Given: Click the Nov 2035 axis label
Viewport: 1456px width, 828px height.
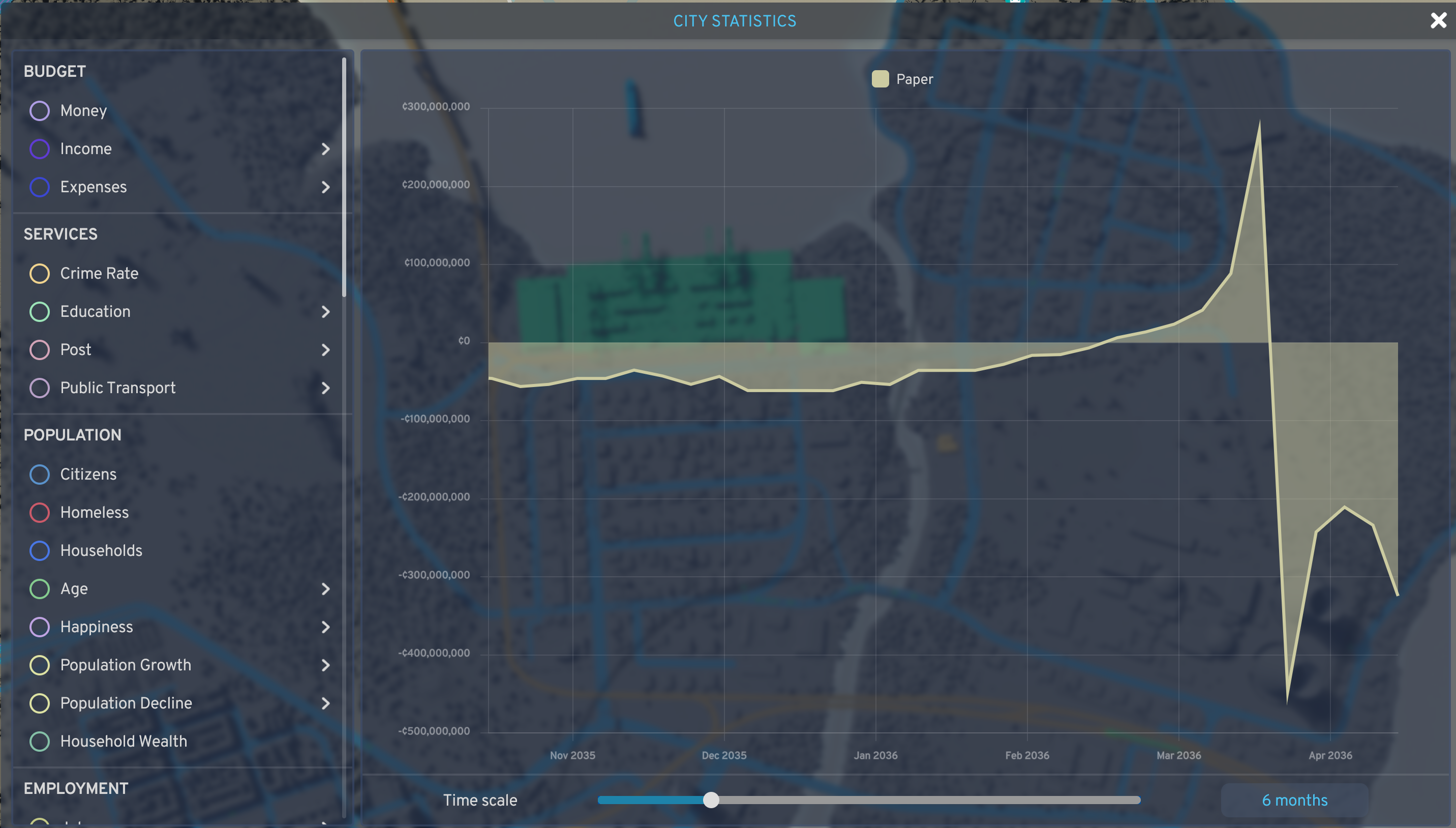Looking at the screenshot, I should pos(572,755).
